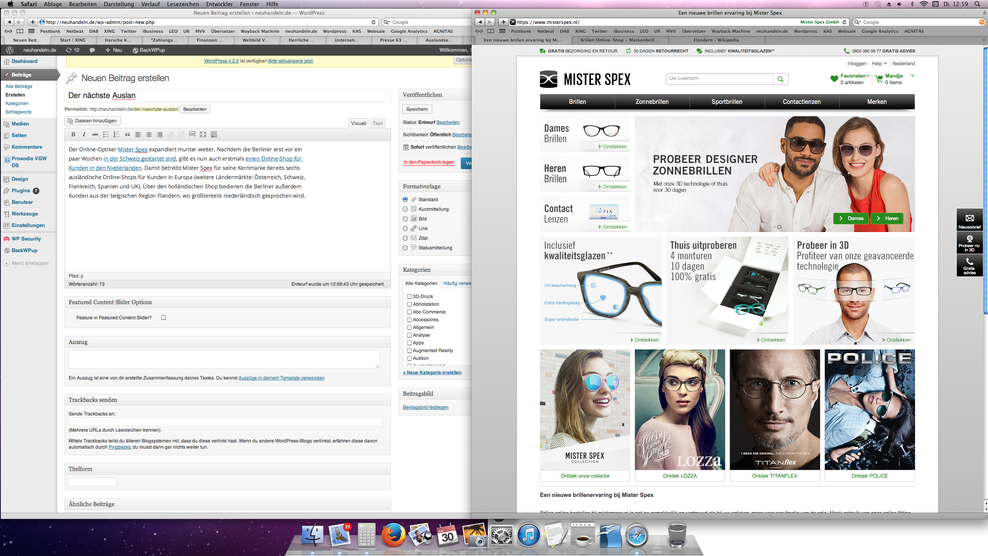The height and width of the screenshot is (556, 988).
Task: Insert bulleted list in editor
Action: coord(106,134)
